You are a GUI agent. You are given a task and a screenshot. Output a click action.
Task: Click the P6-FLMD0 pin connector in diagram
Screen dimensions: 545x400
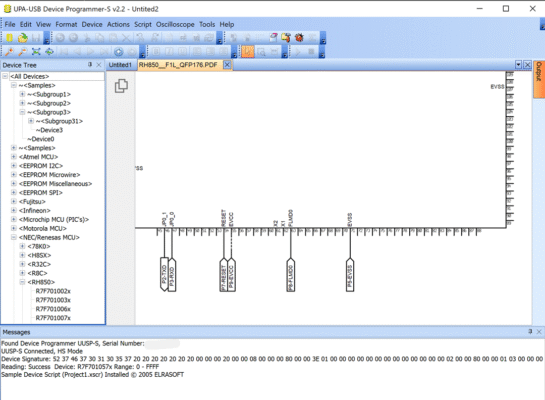point(291,275)
